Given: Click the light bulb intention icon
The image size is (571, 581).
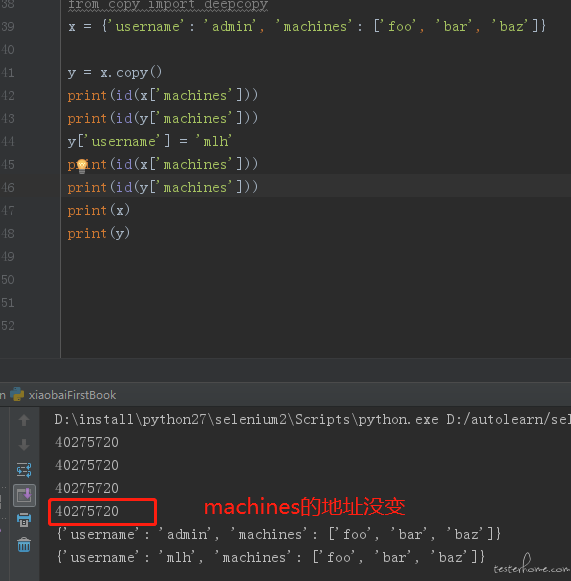Looking at the screenshot, I should click(82, 166).
